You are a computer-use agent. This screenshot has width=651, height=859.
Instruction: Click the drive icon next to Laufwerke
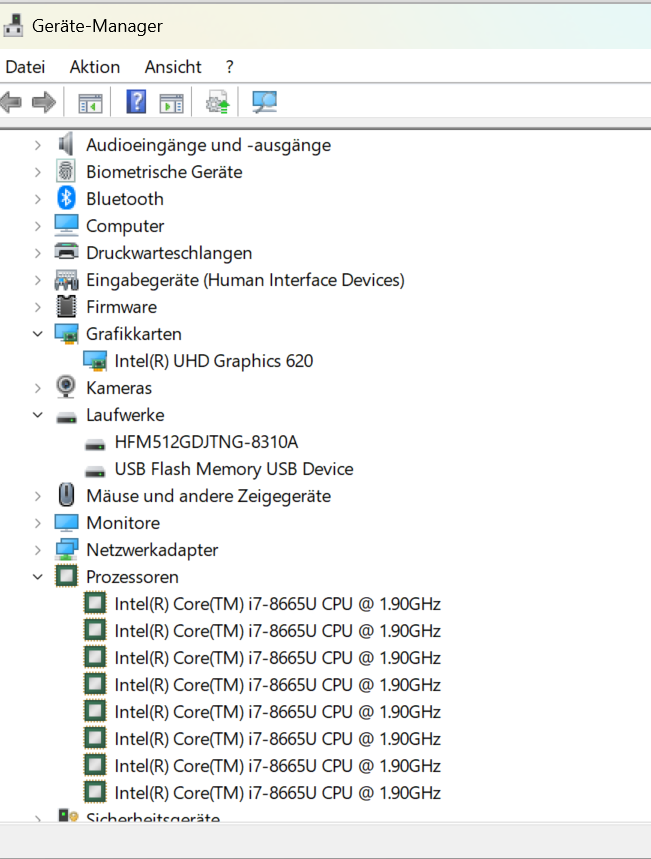click(66, 418)
